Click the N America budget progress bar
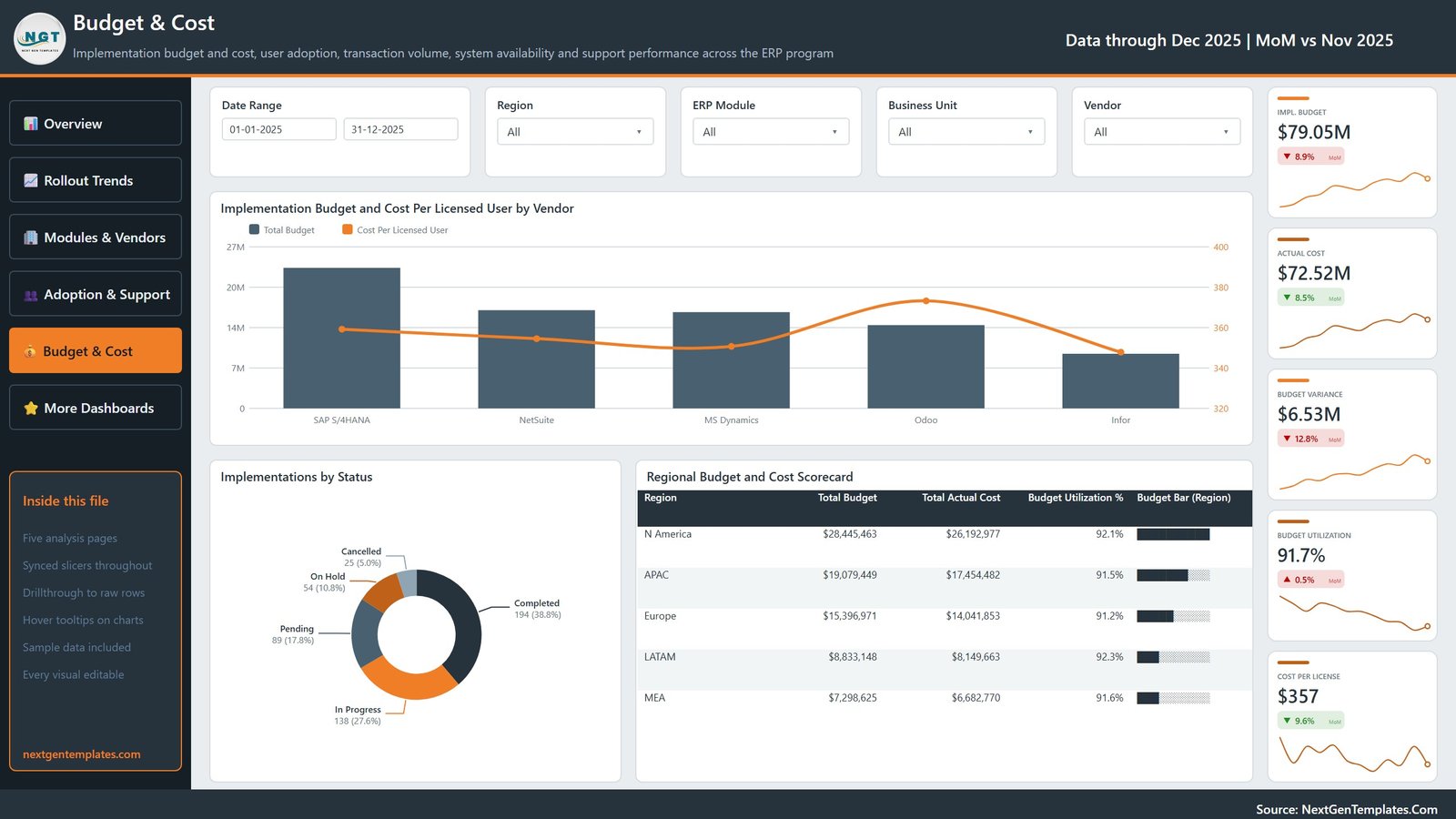The height and width of the screenshot is (819, 1456). pyautogui.click(x=1174, y=534)
